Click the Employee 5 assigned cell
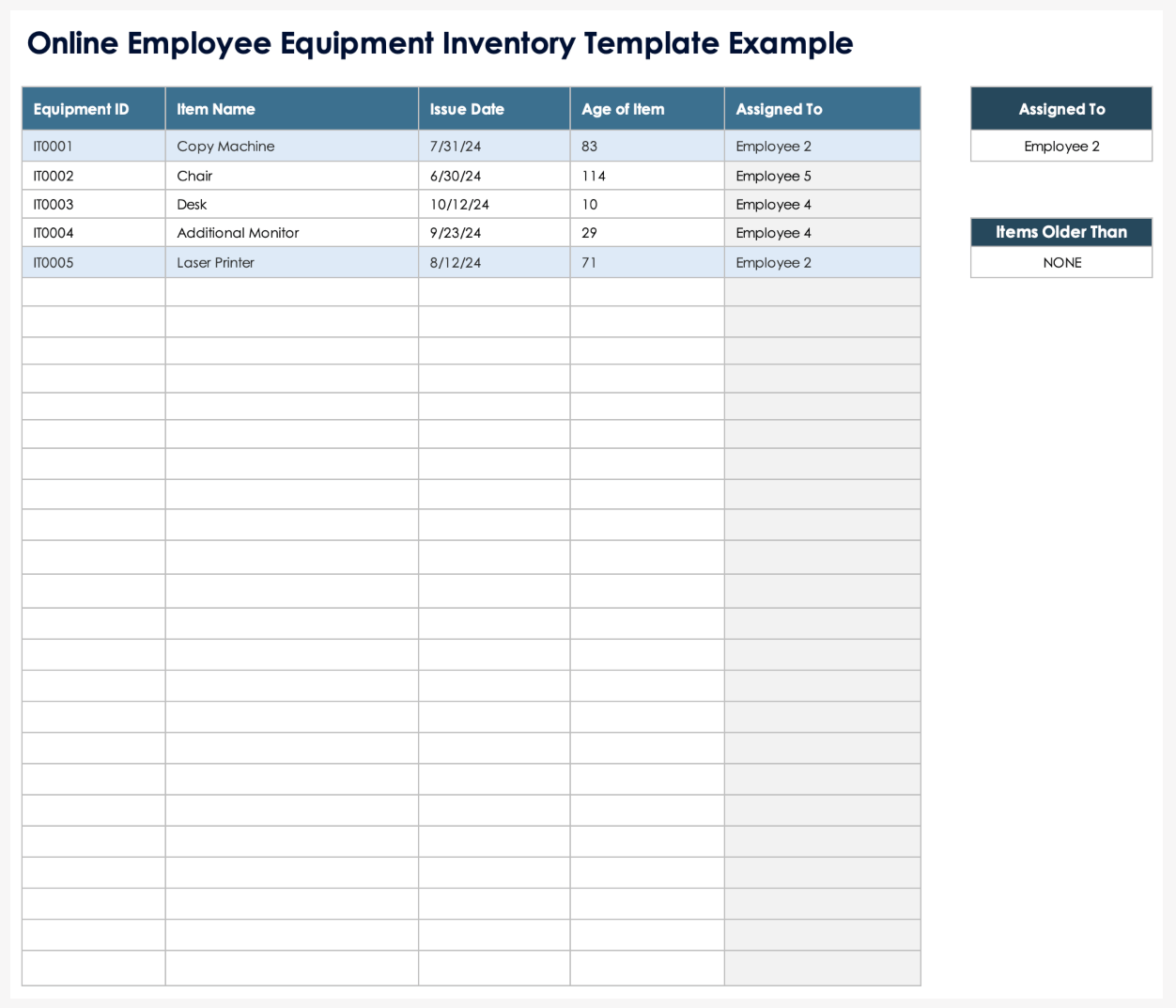The width and height of the screenshot is (1176, 1008). coord(822,176)
